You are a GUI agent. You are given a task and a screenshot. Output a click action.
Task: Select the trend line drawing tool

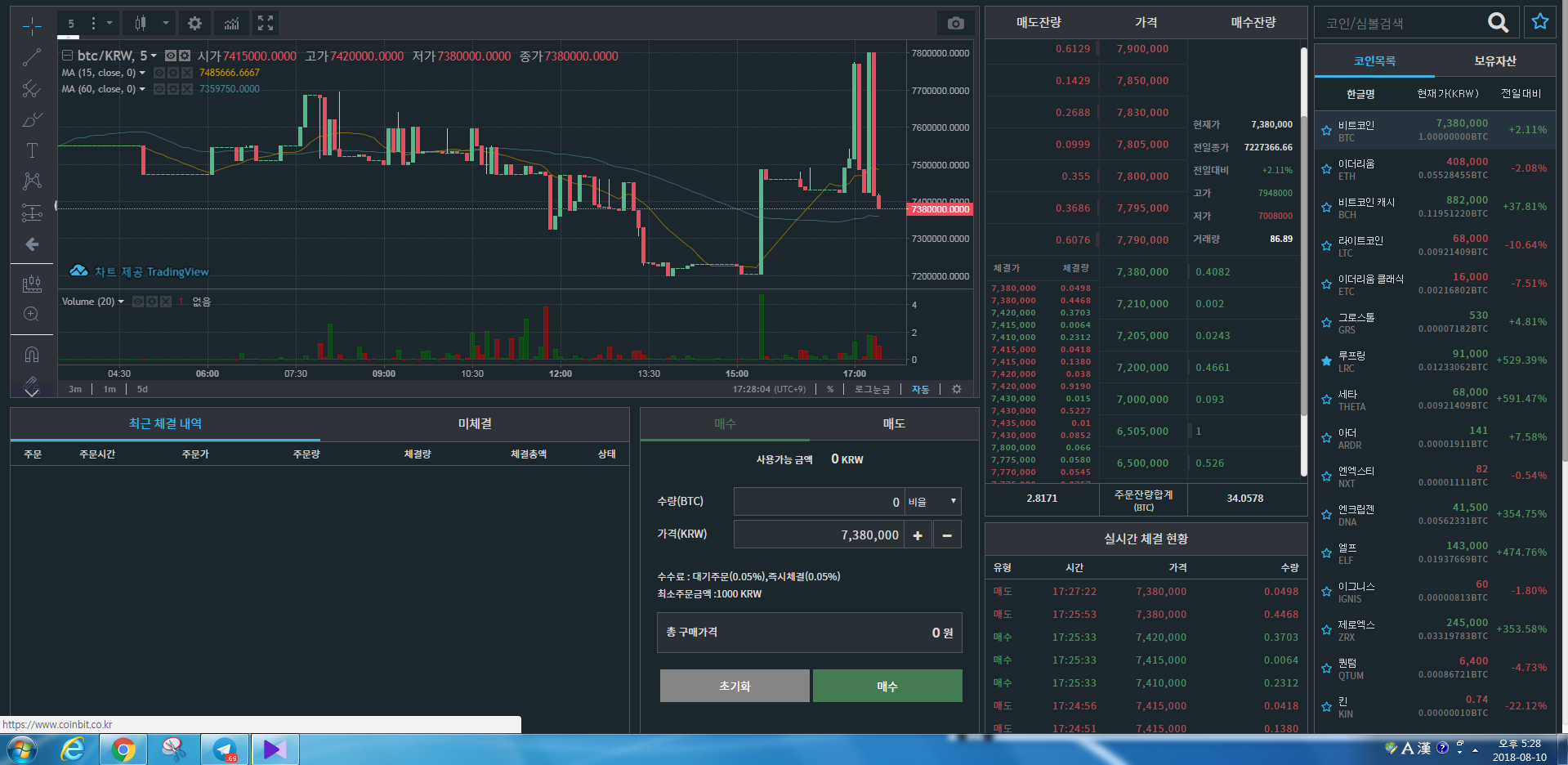32,57
